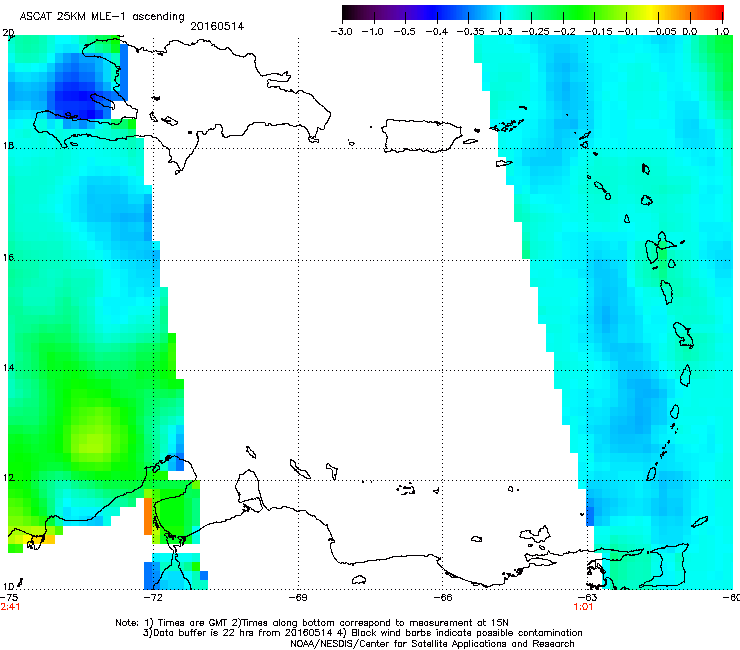Click the 1.0 label at color scale end
Image resolution: width=740 pixels, height=650 pixels.
coord(722,32)
